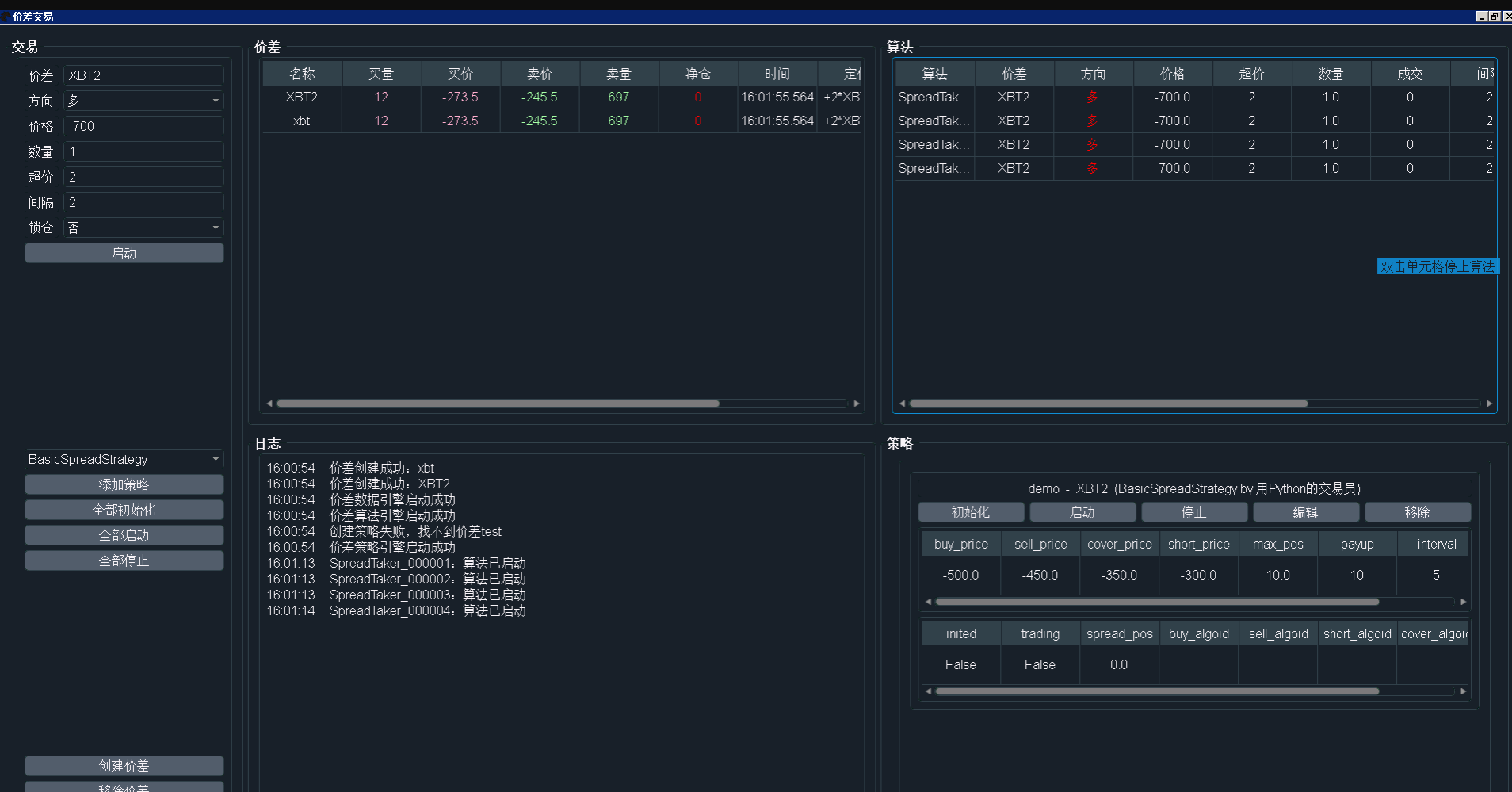1512x792 pixels.
Task: Click the 方向 column header in algo table
Action: click(1094, 74)
